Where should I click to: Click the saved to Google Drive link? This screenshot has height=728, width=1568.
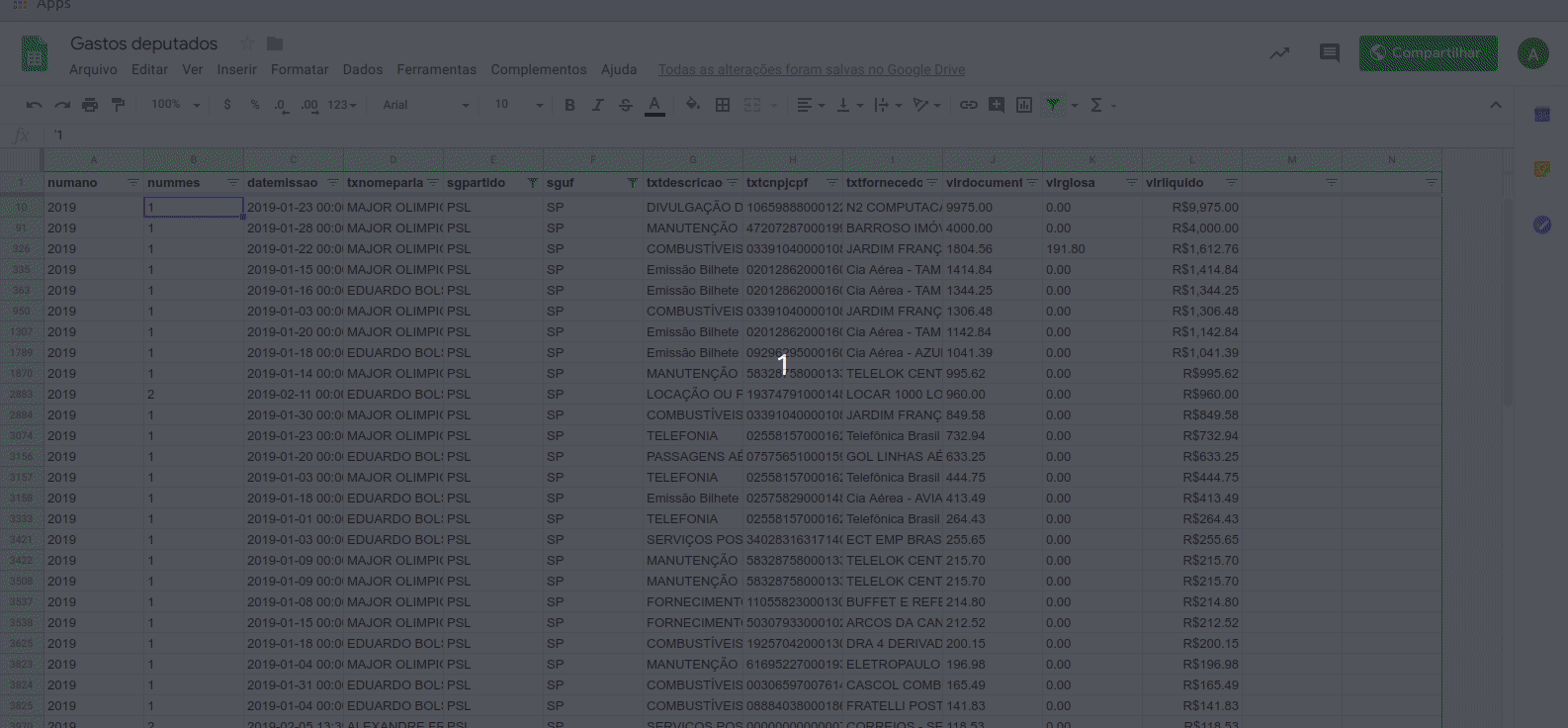pos(812,69)
